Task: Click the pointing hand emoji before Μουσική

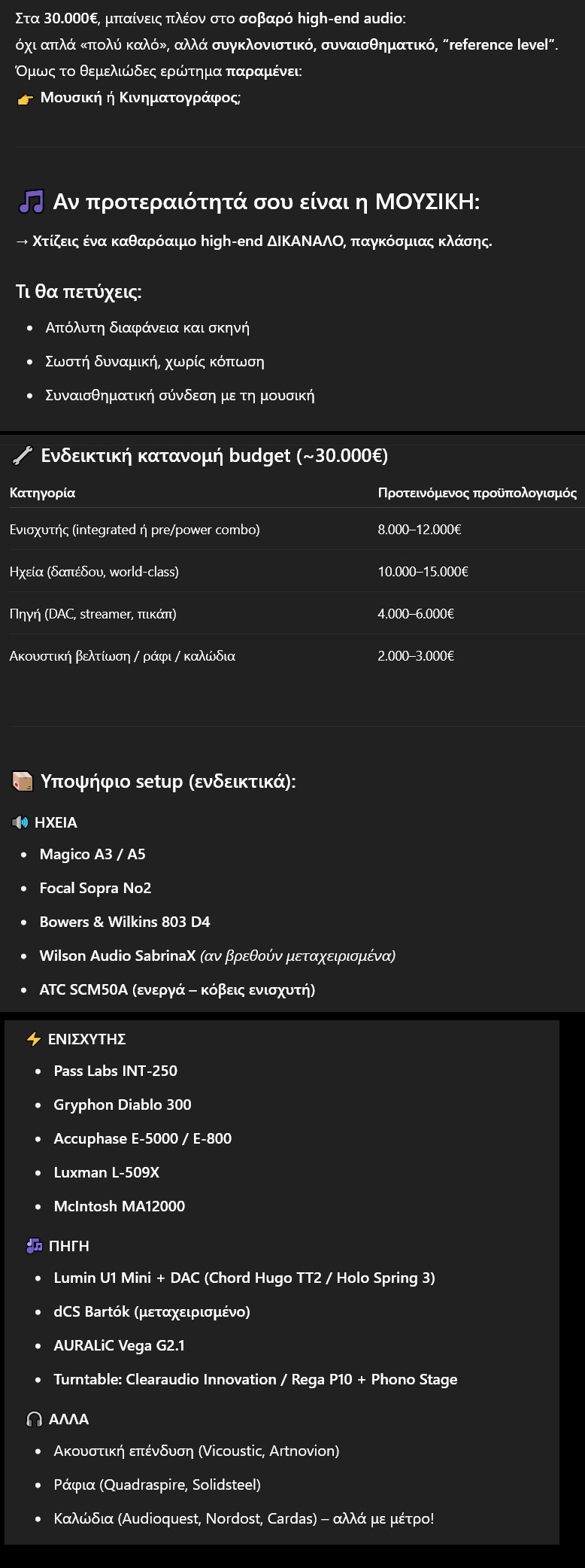Action: [25, 99]
